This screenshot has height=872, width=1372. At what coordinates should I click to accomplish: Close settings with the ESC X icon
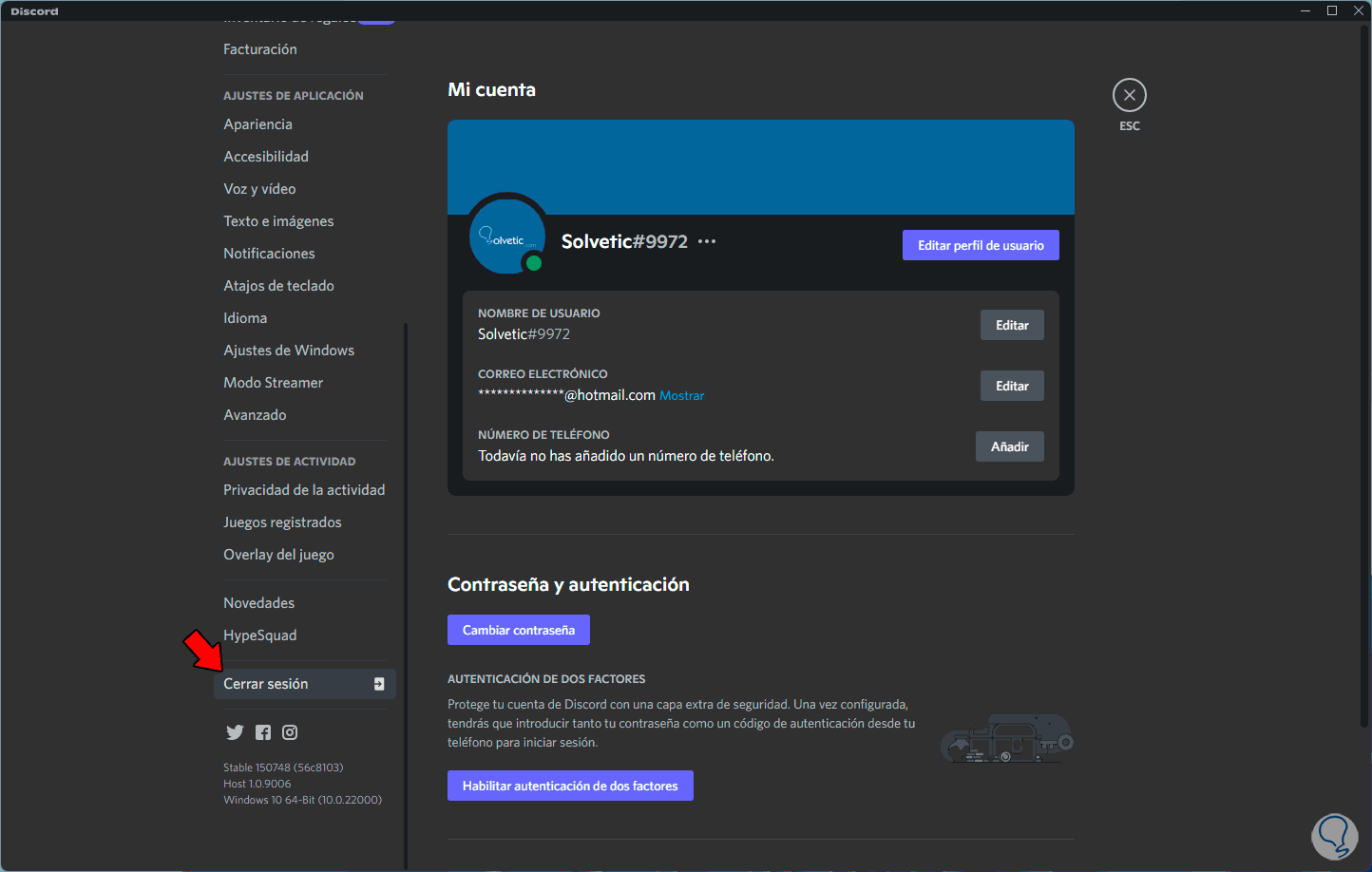pyautogui.click(x=1130, y=95)
